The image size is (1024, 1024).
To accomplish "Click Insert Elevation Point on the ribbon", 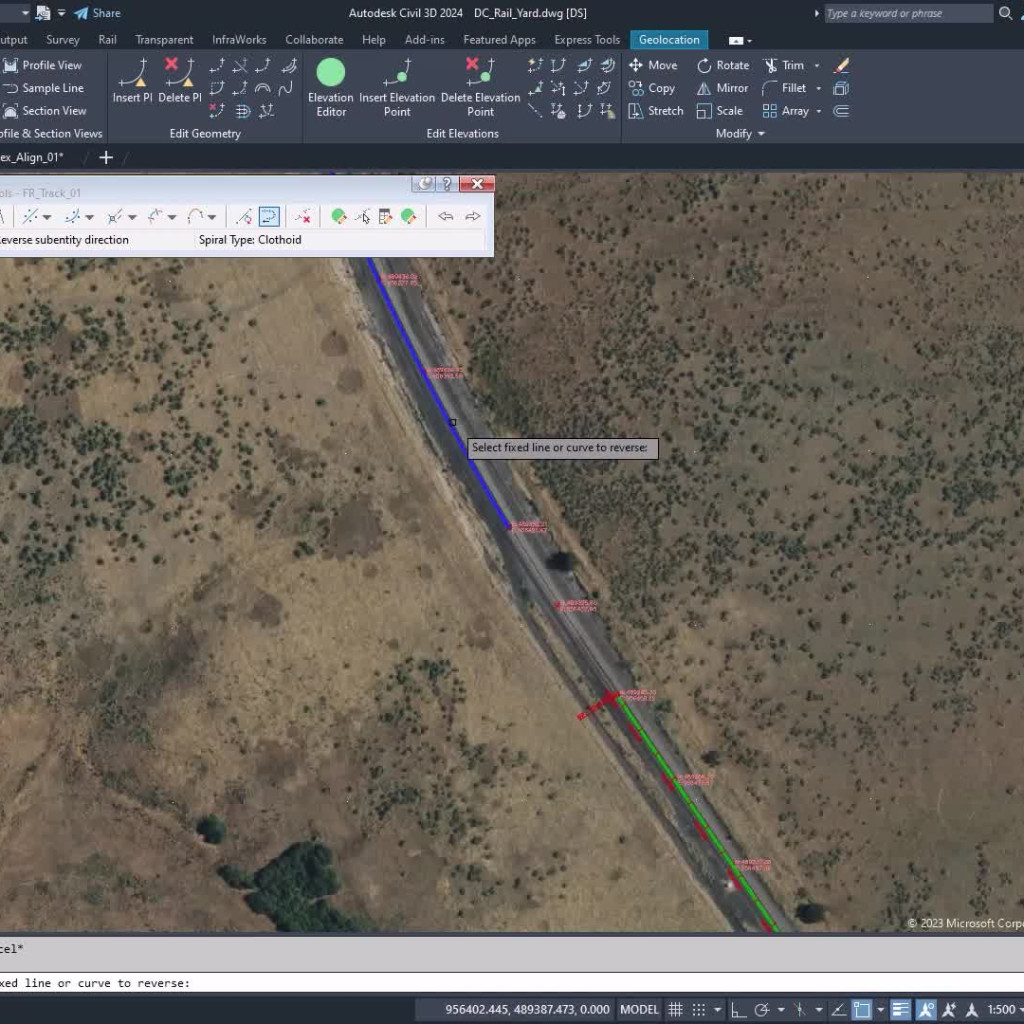I will coord(397,85).
